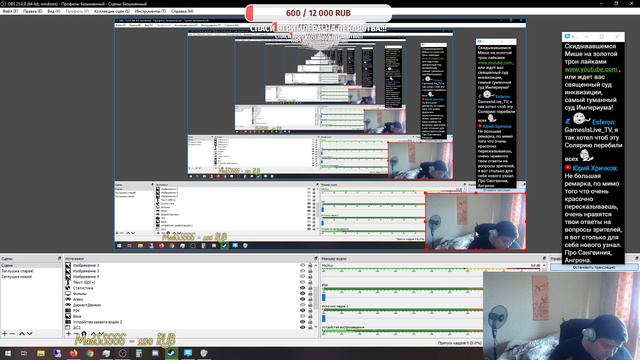Open the Вид menu
Screen dimensions: 640x360
(x=53, y=11)
